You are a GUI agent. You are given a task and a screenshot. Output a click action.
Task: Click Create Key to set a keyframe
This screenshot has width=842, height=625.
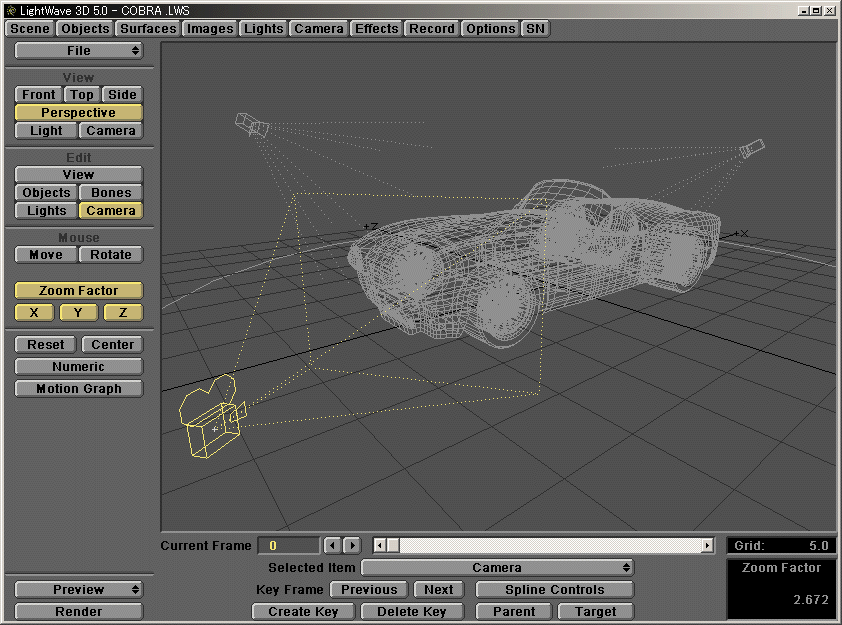(x=302, y=611)
